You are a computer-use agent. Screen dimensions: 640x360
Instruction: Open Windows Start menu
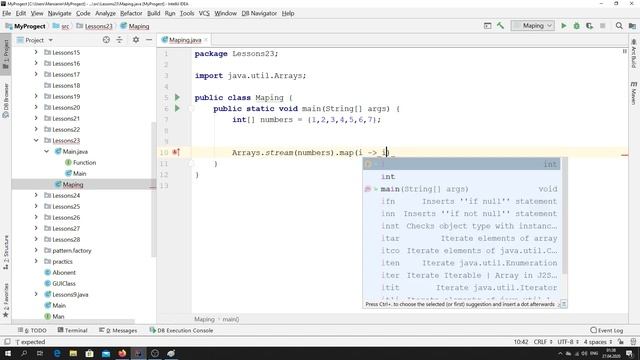pos(8,353)
